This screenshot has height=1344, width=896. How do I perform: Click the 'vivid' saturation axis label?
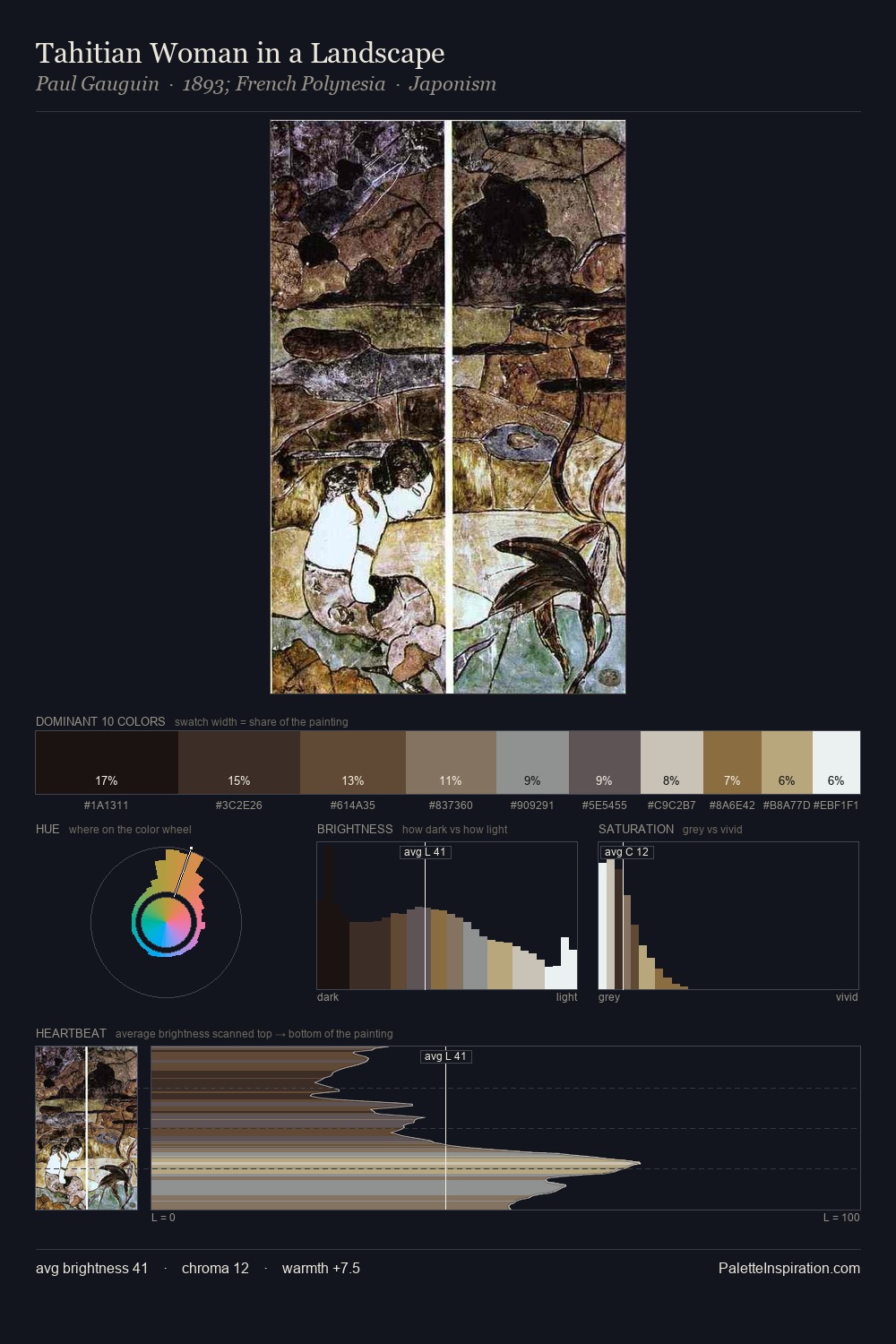tap(847, 997)
